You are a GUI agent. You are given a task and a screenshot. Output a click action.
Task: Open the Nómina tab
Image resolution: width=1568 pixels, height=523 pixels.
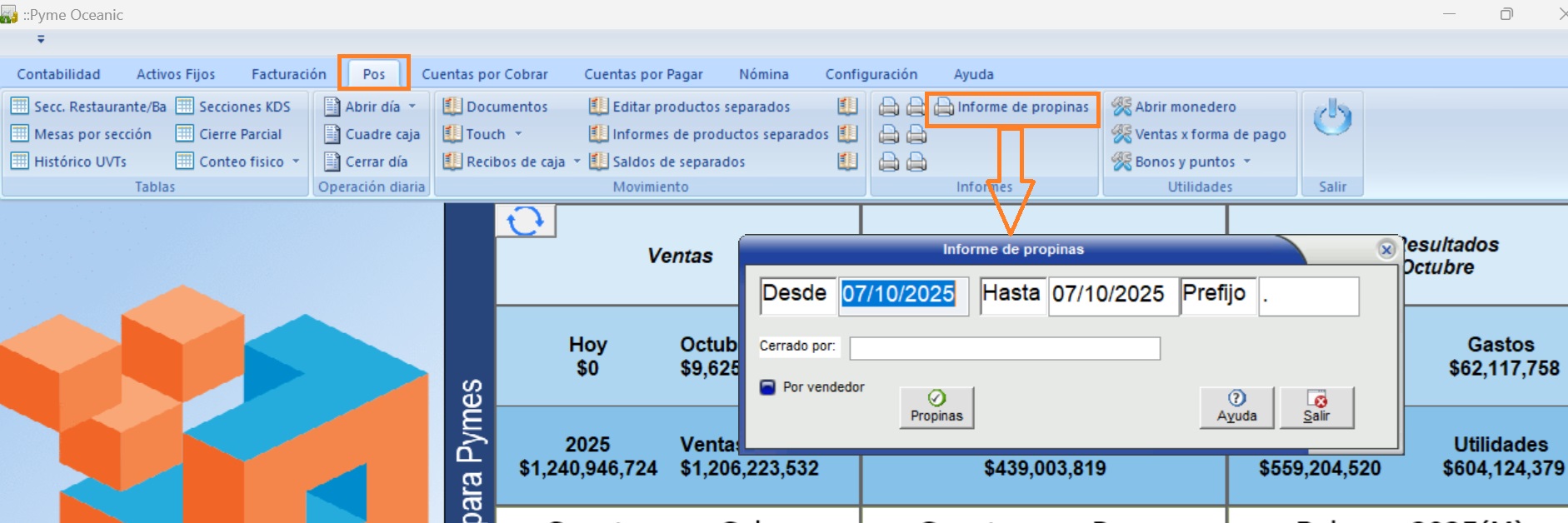tap(763, 74)
